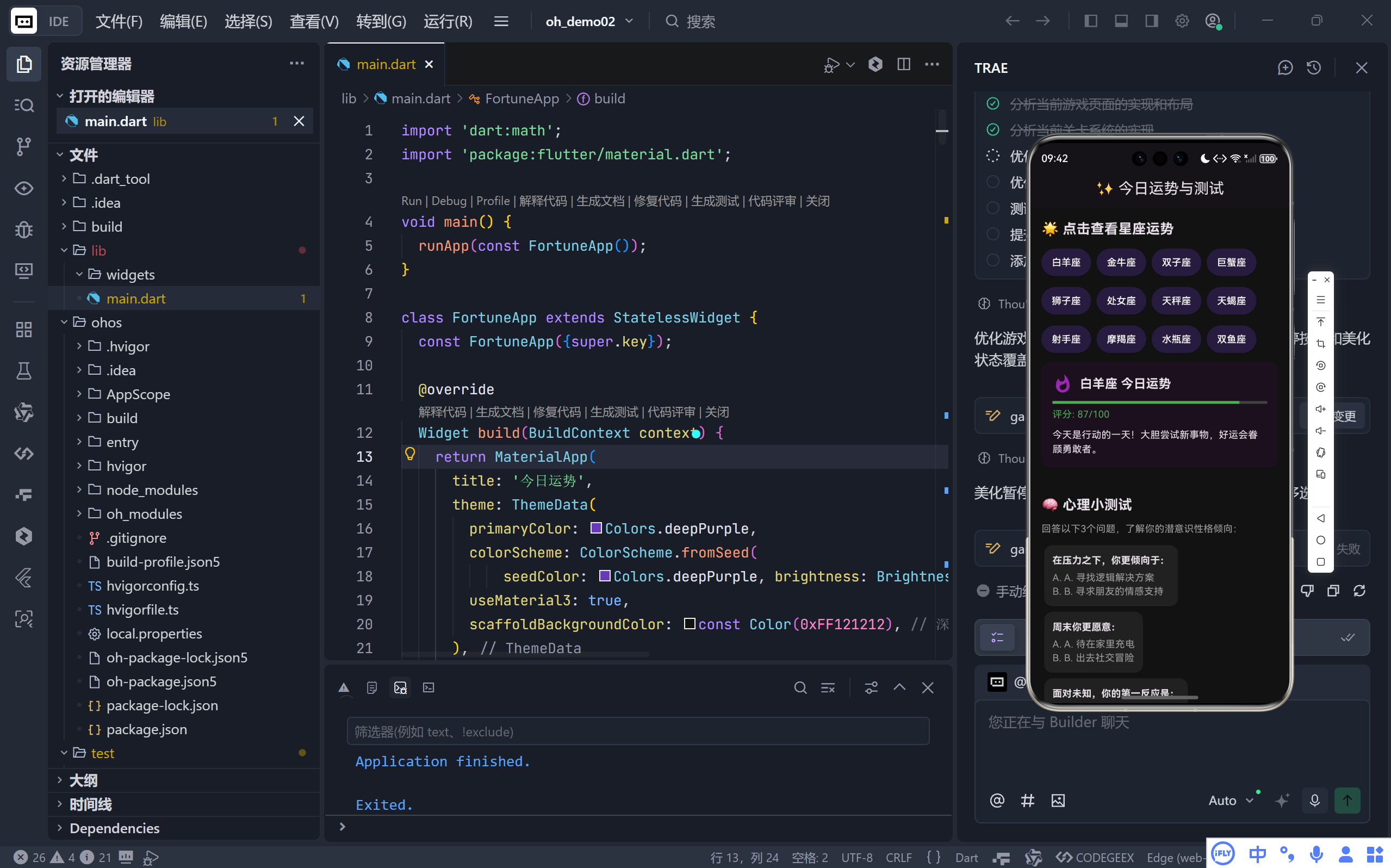Toggle the primary sidebar layout icon
The width and height of the screenshot is (1391, 868).
(x=1090, y=21)
